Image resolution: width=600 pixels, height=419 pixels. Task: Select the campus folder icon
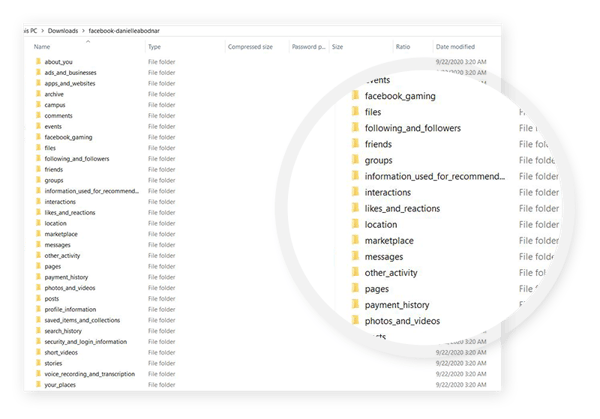point(38,104)
